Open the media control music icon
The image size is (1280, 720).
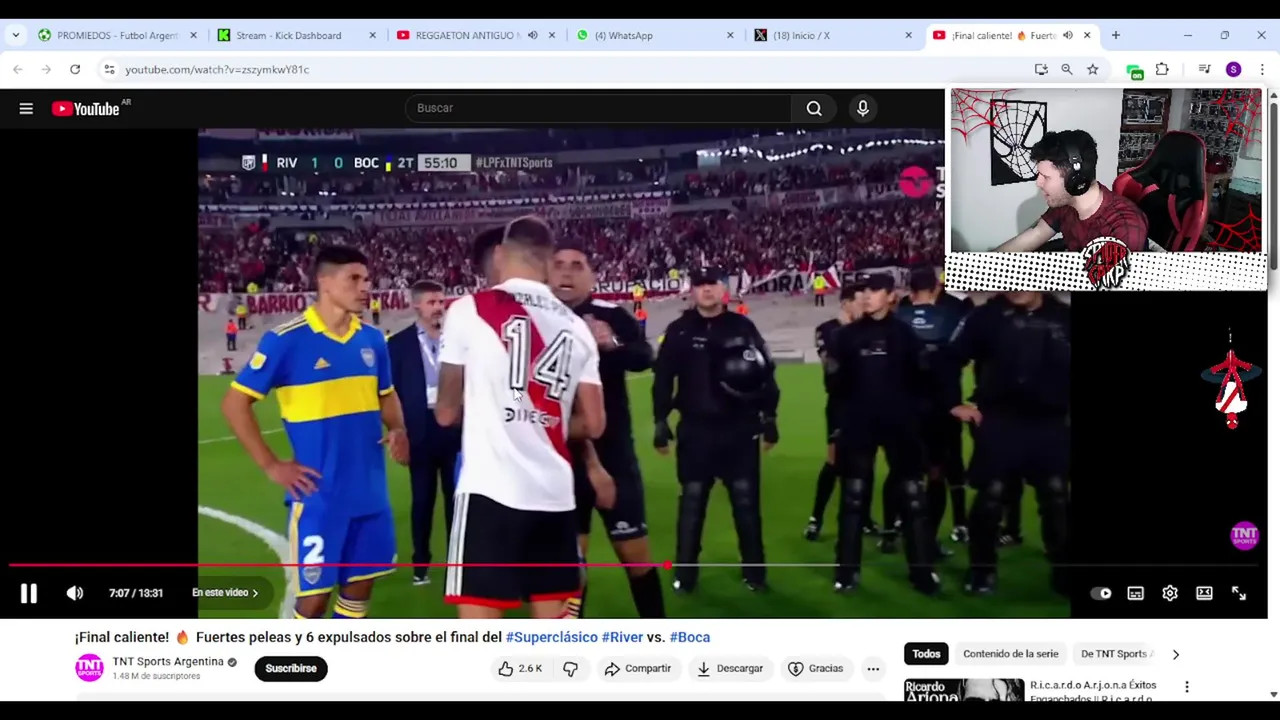[x=1205, y=69]
